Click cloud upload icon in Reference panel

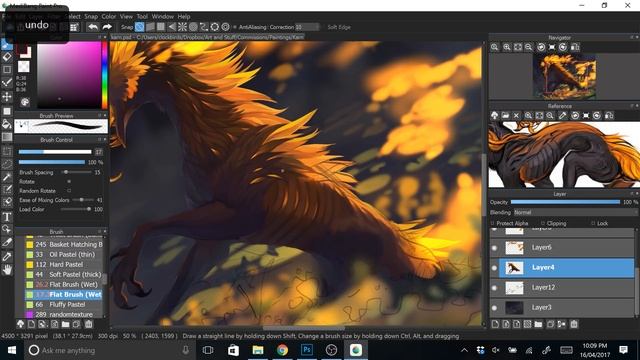click(494, 116)
